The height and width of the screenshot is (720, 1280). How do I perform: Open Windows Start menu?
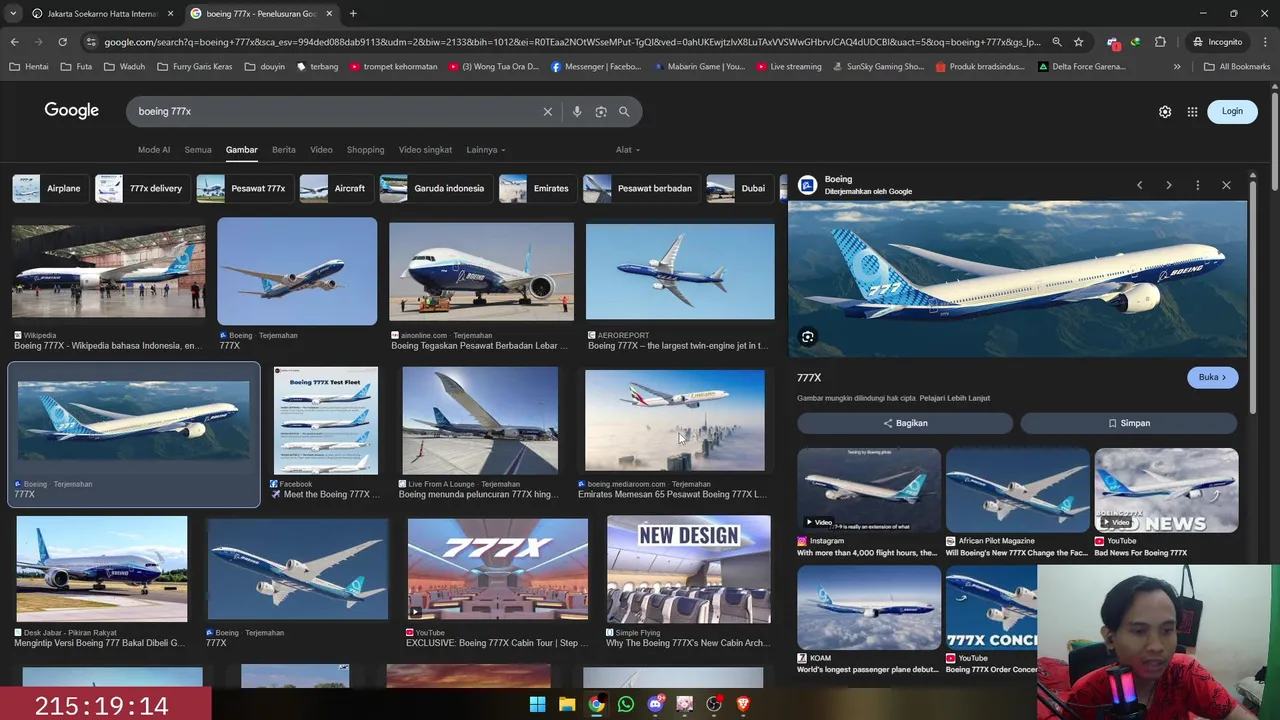pos(537,704)
